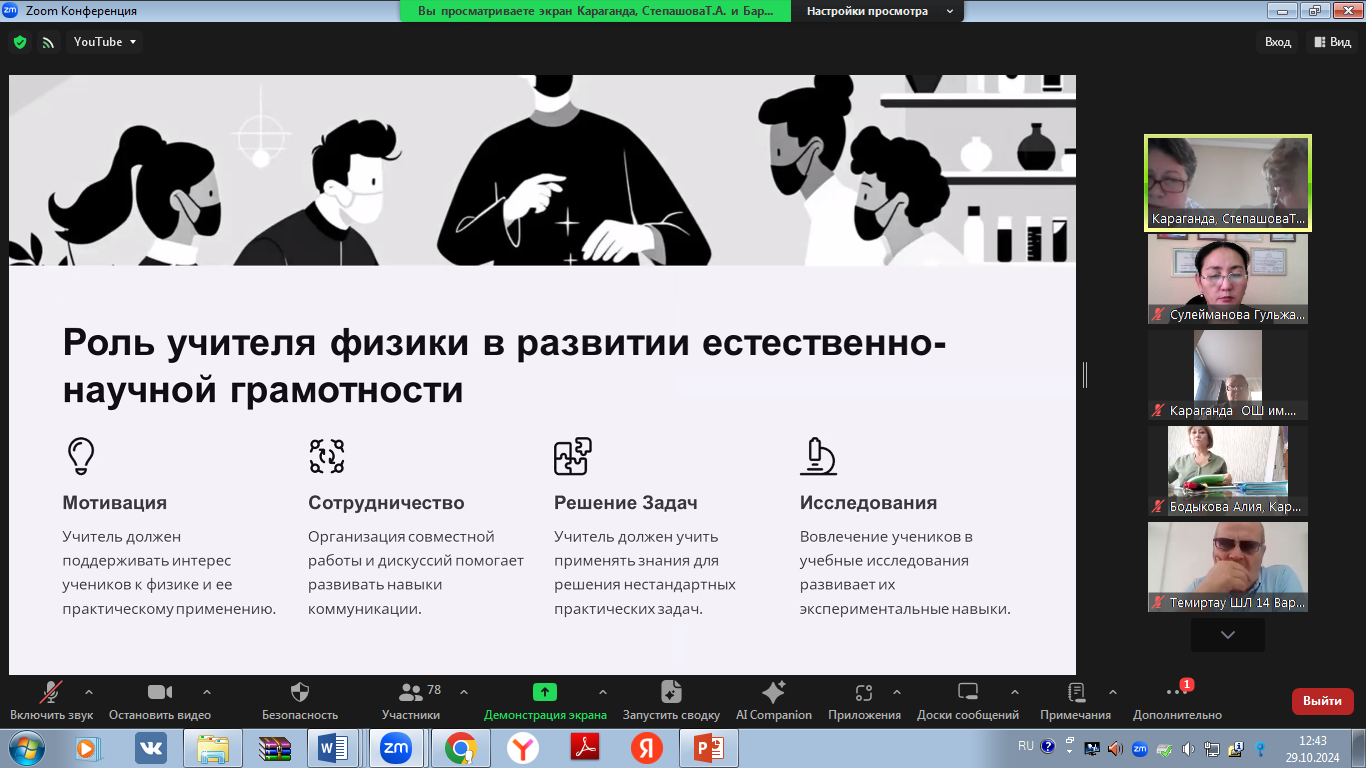Unmute microphone (Включить звук)

click(51, 692)
